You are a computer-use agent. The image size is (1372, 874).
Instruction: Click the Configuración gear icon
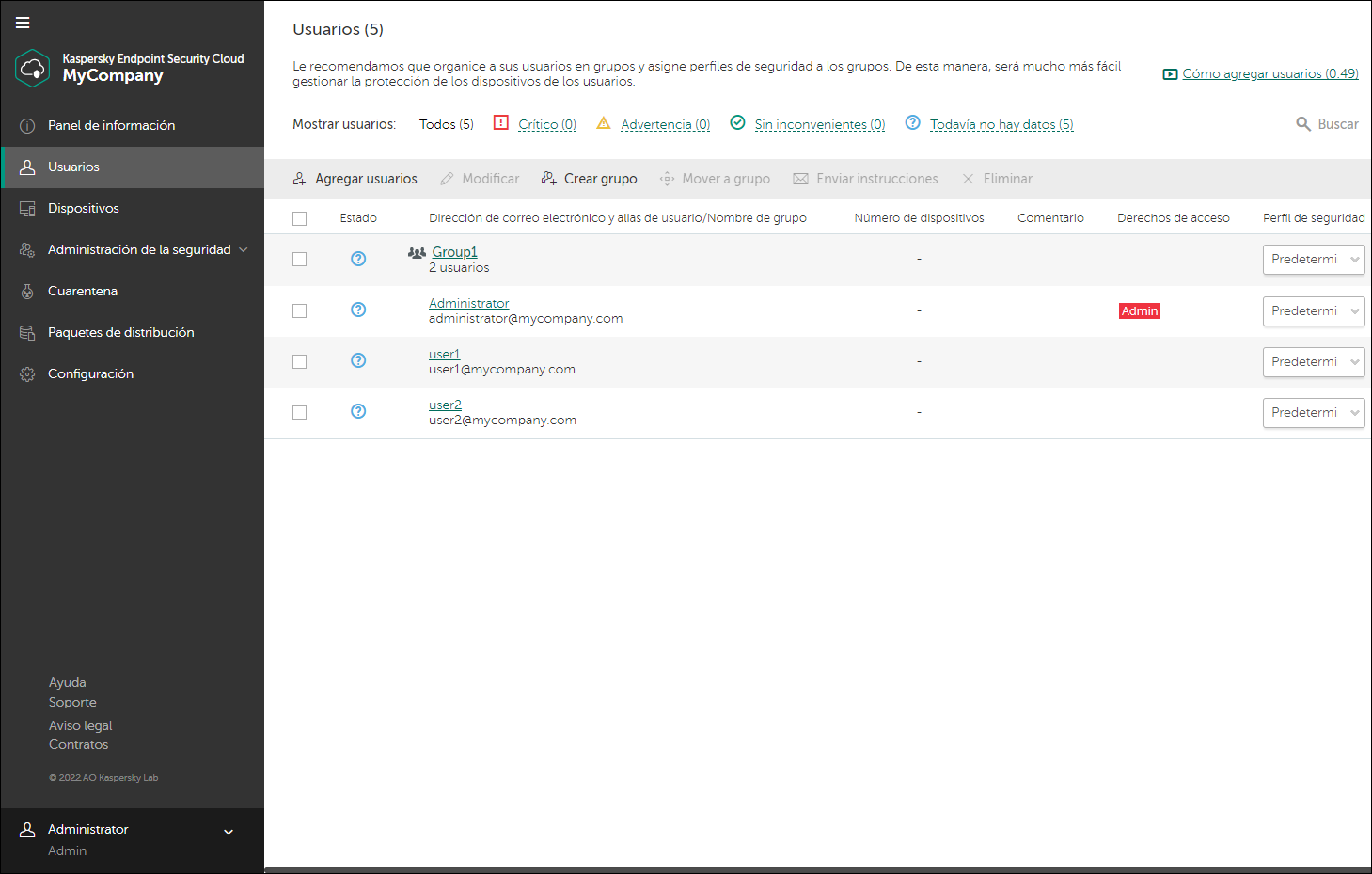coord(27,374)
